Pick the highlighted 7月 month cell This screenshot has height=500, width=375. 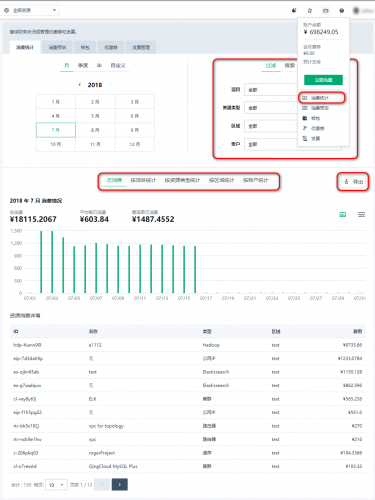[56, 130]
